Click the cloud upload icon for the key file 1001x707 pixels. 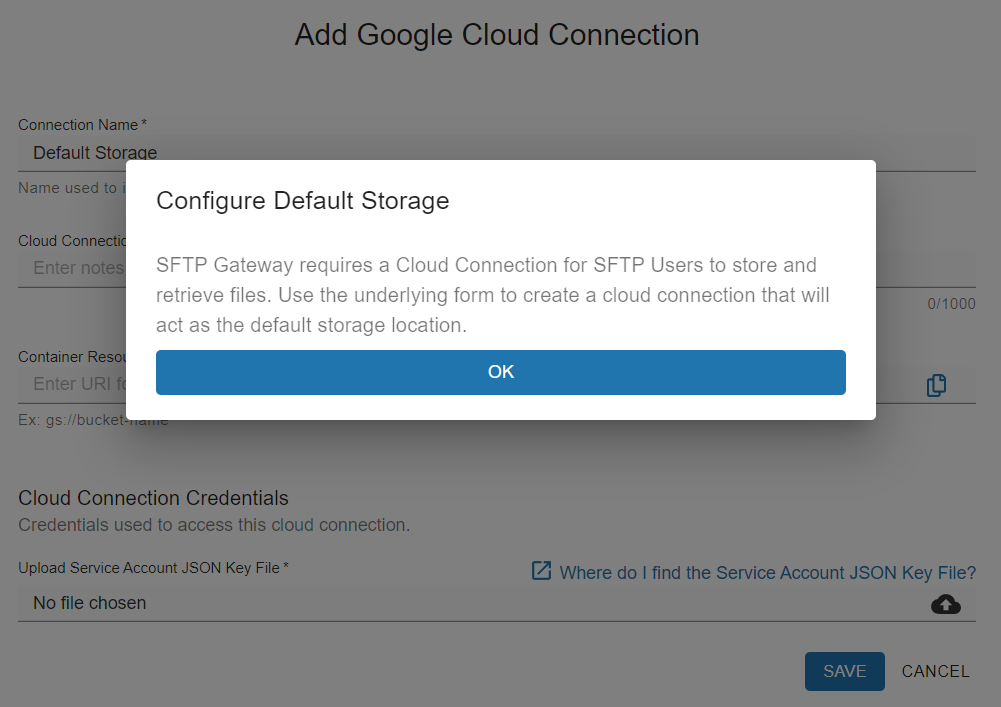[x=945, y=604]
